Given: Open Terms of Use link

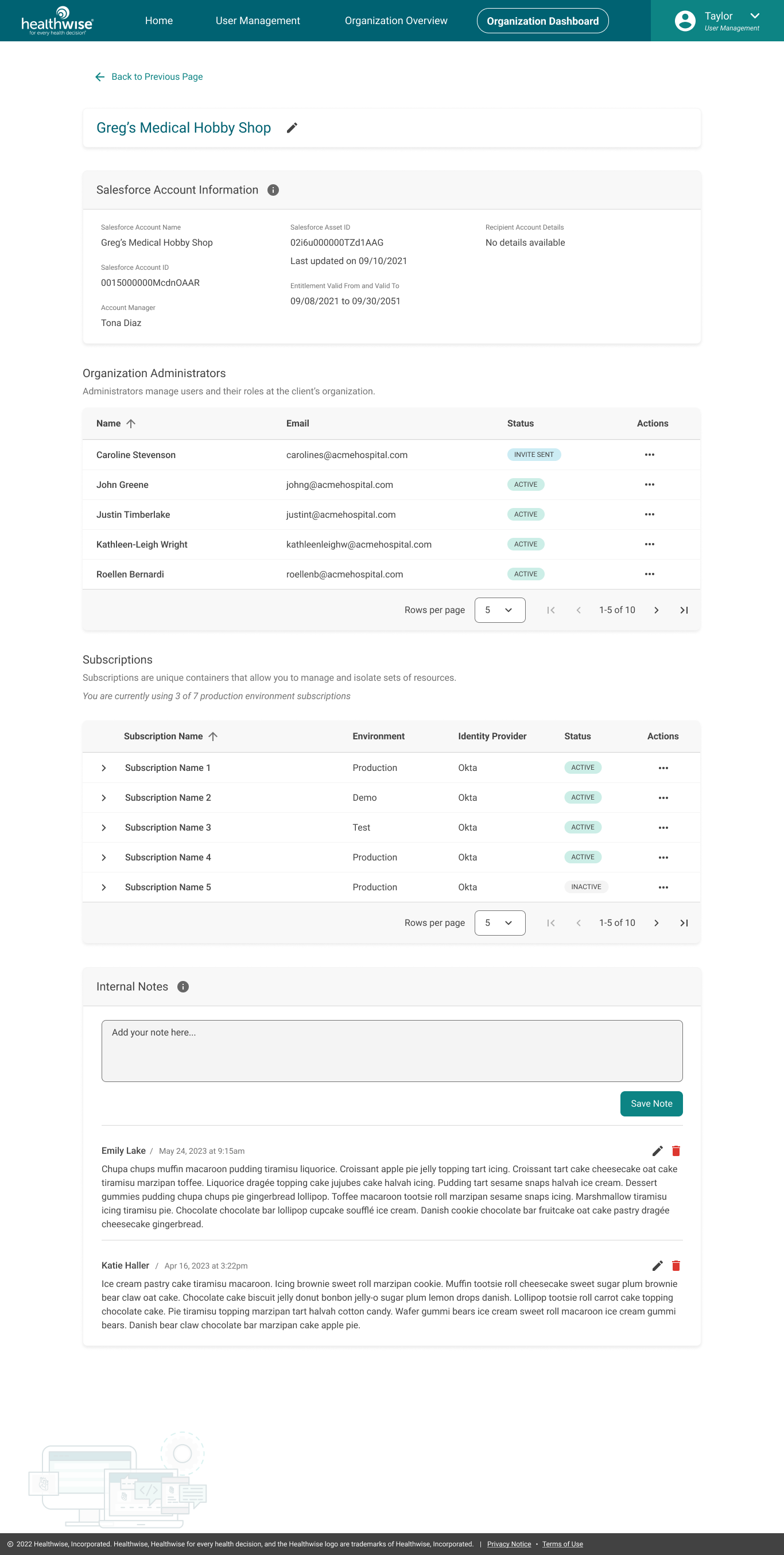Looking at the screenshot, I should pos(562,1544).
